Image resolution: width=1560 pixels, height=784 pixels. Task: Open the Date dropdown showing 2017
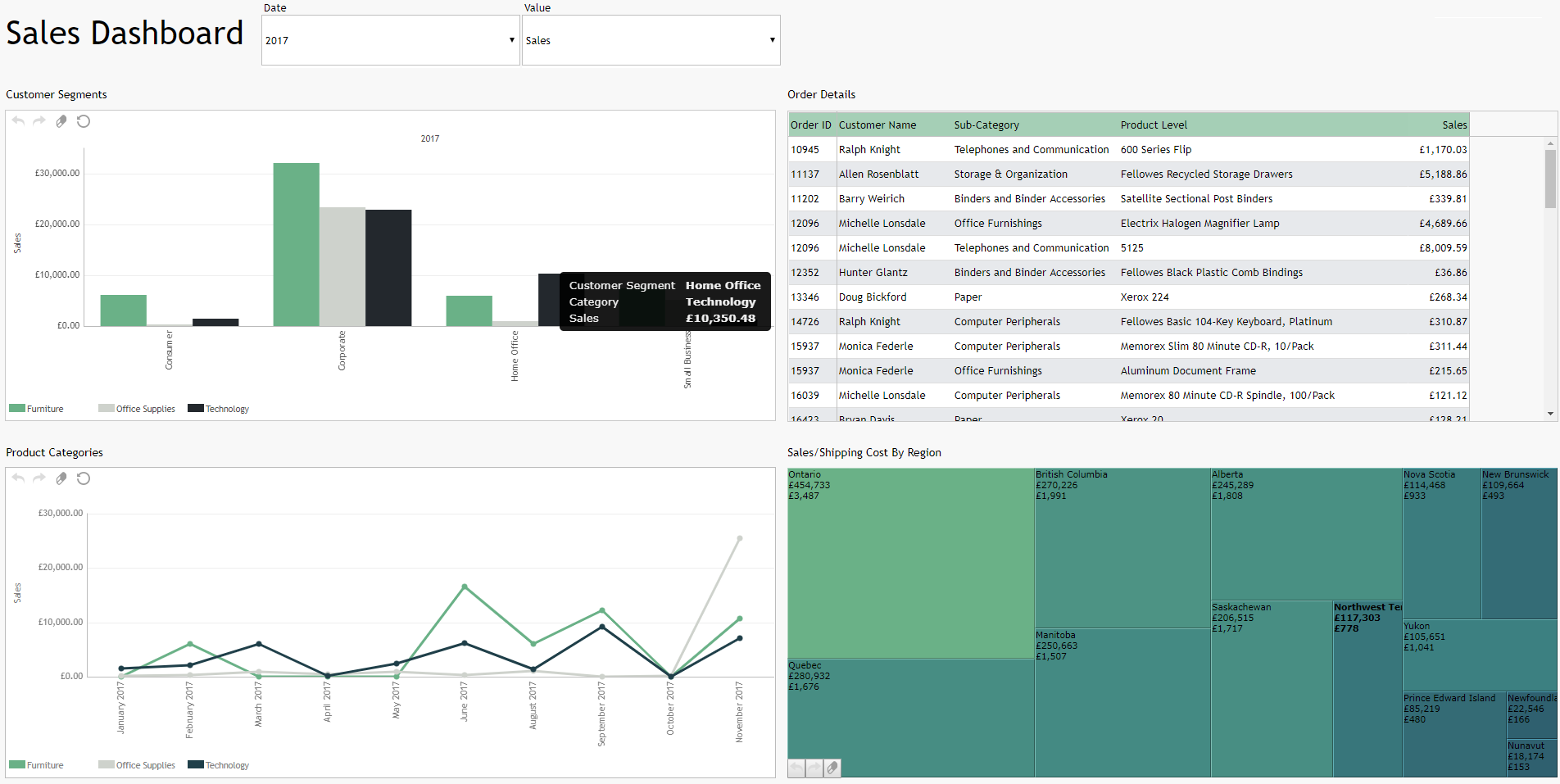point(391,39)
